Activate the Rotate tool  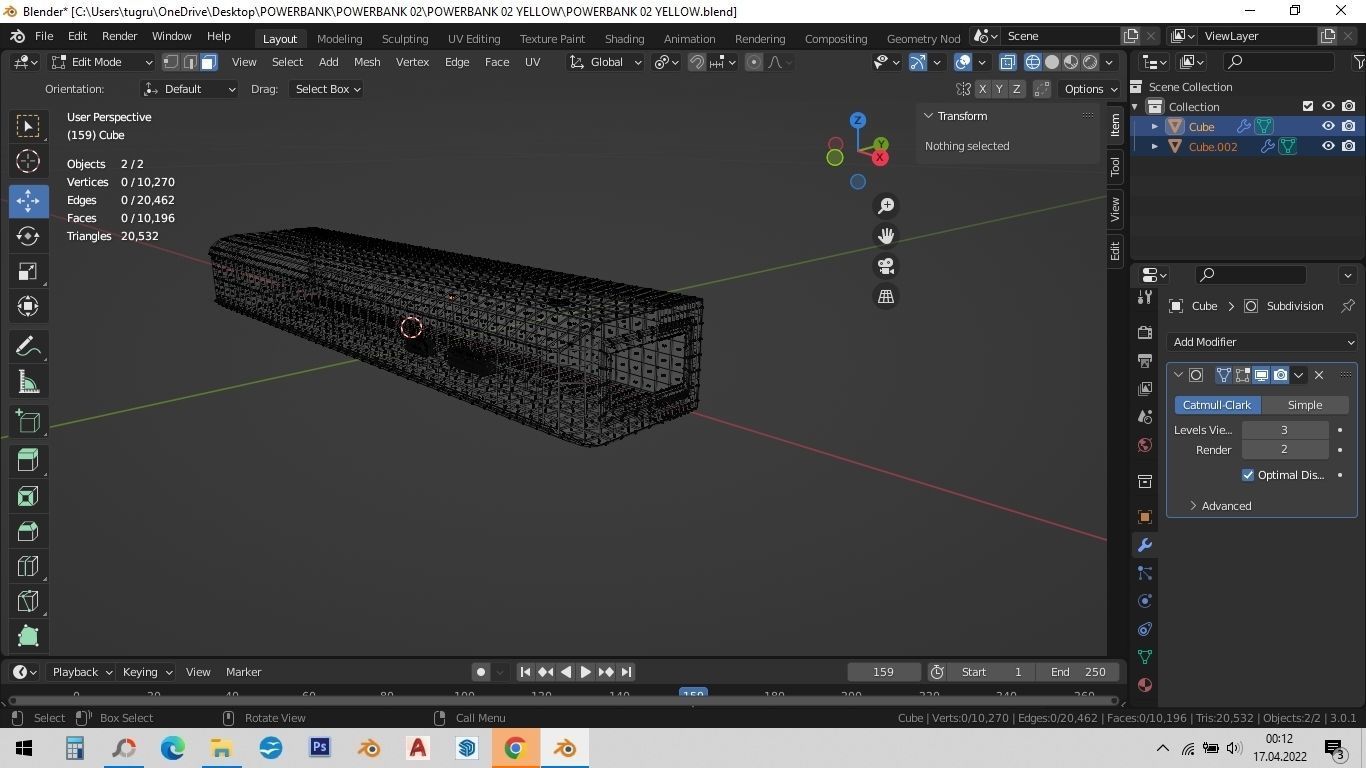(x=28, y=236)
